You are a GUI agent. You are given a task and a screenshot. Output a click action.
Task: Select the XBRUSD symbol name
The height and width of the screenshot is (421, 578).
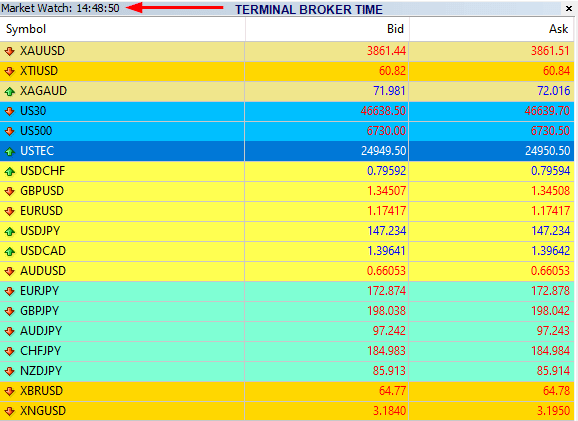[42, 390]
